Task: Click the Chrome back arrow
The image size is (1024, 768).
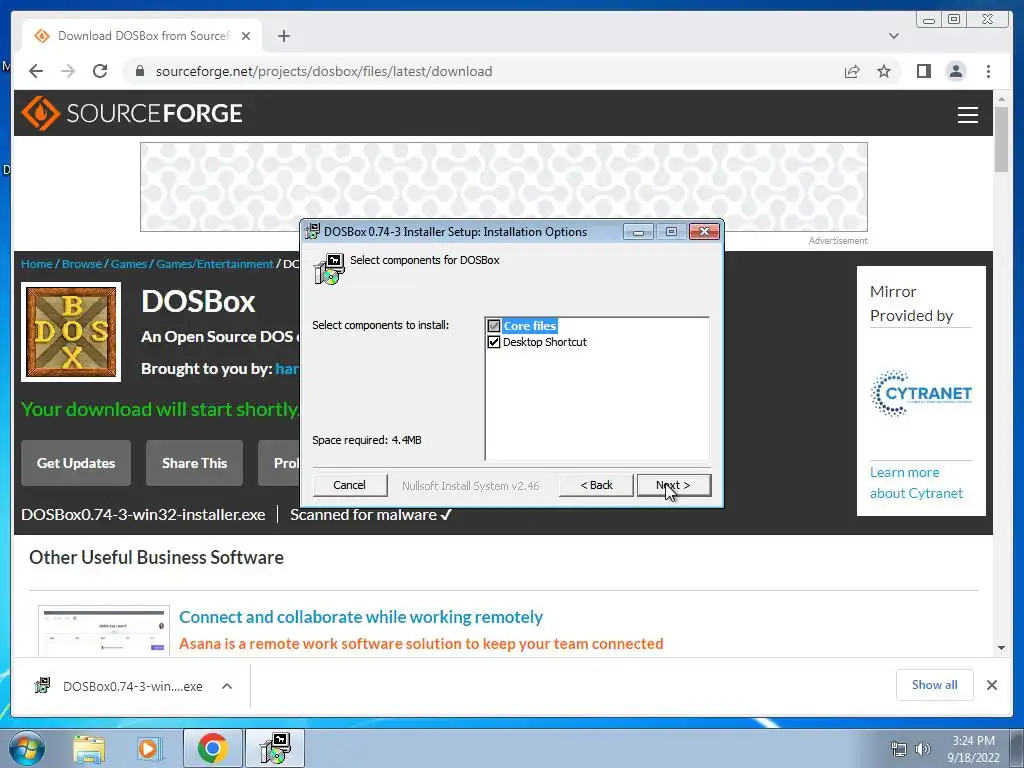Action: tap(36, 71)
